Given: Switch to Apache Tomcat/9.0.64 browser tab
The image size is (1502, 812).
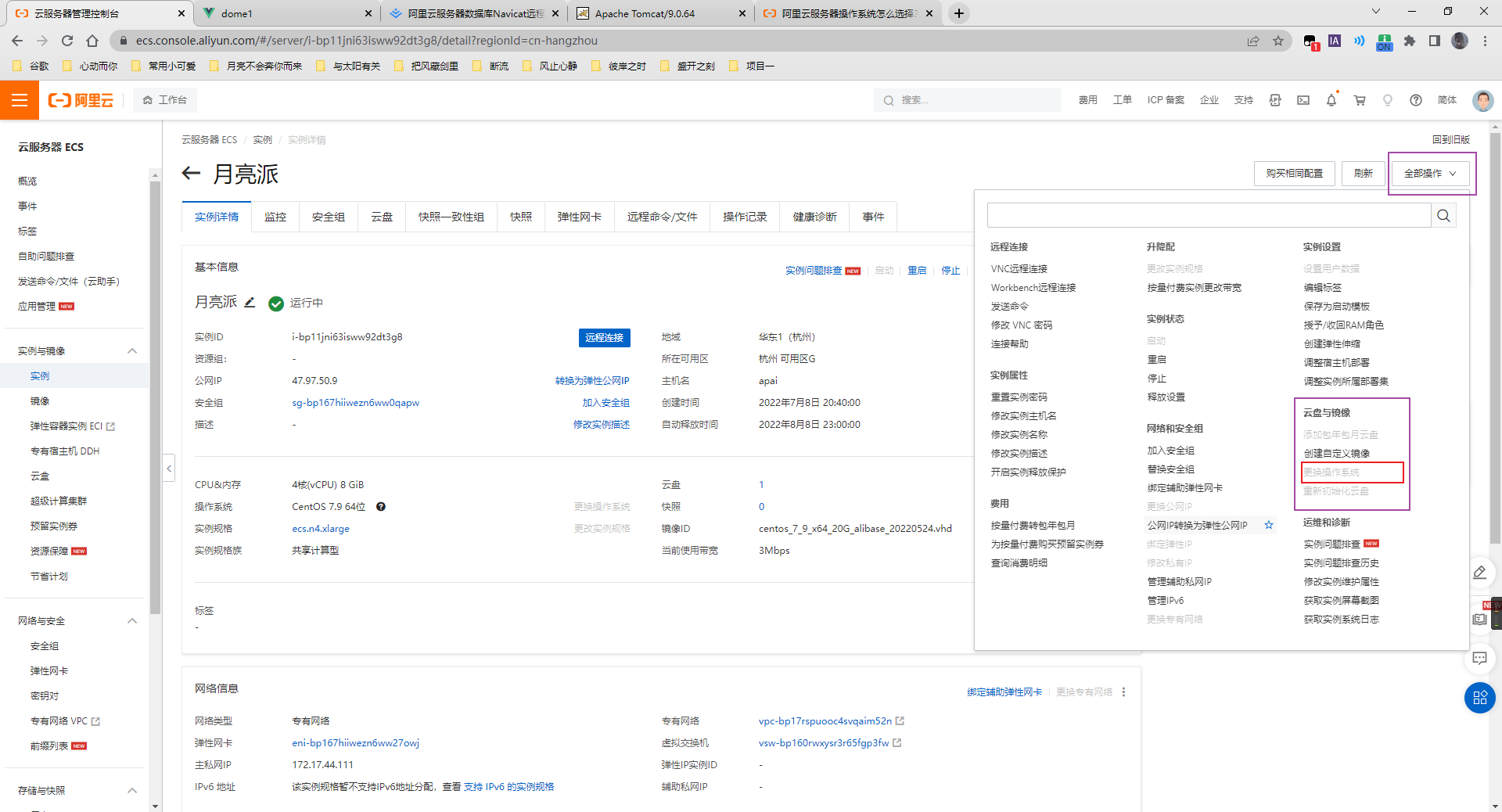Looking at the screenshot, I should (662, 13).
